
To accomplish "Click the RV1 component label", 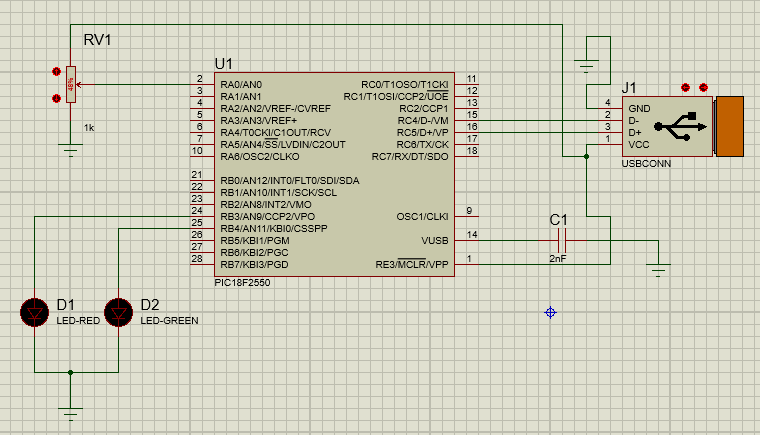I will click(x=97, y=40).
